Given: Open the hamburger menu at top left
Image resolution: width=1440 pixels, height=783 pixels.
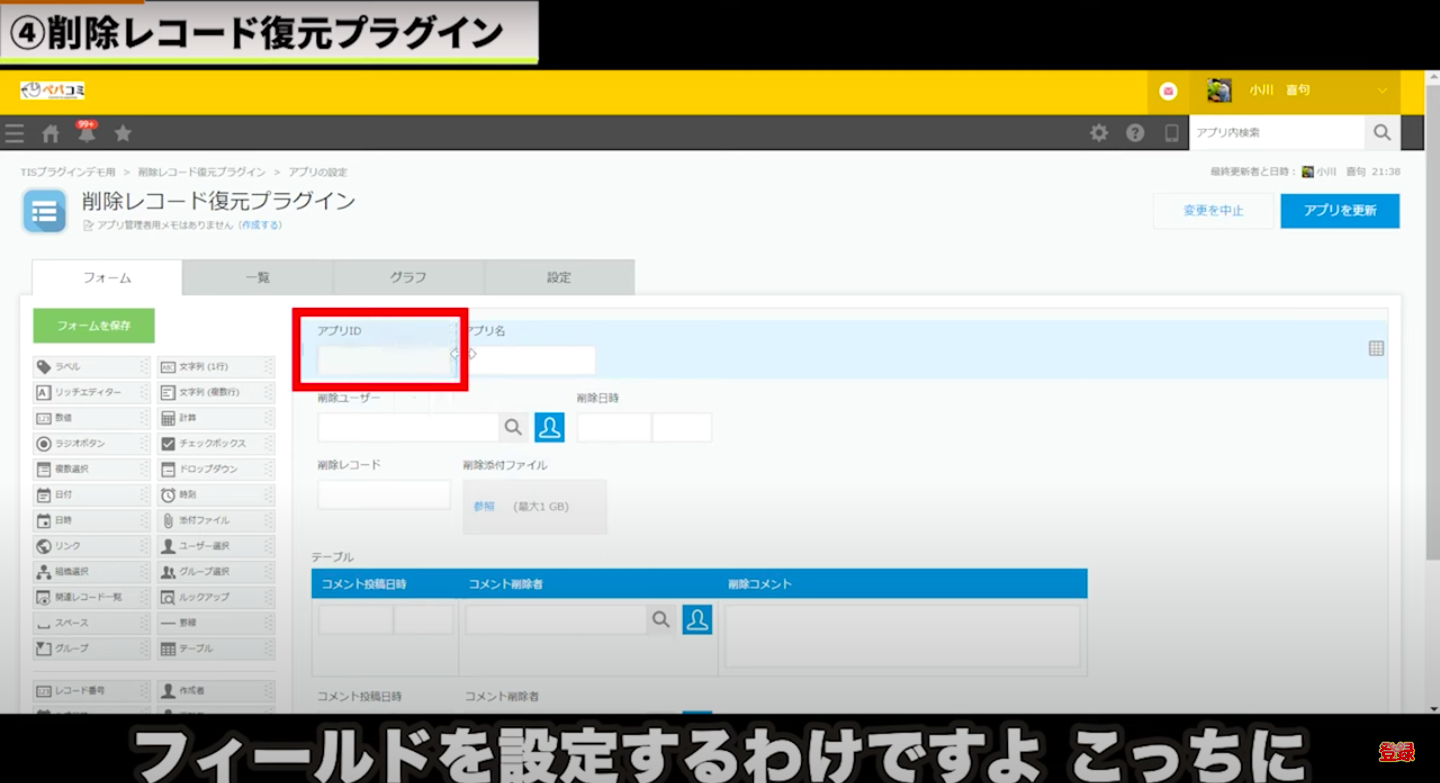Looking at the screenshot, I should click(x=14, y=133).
